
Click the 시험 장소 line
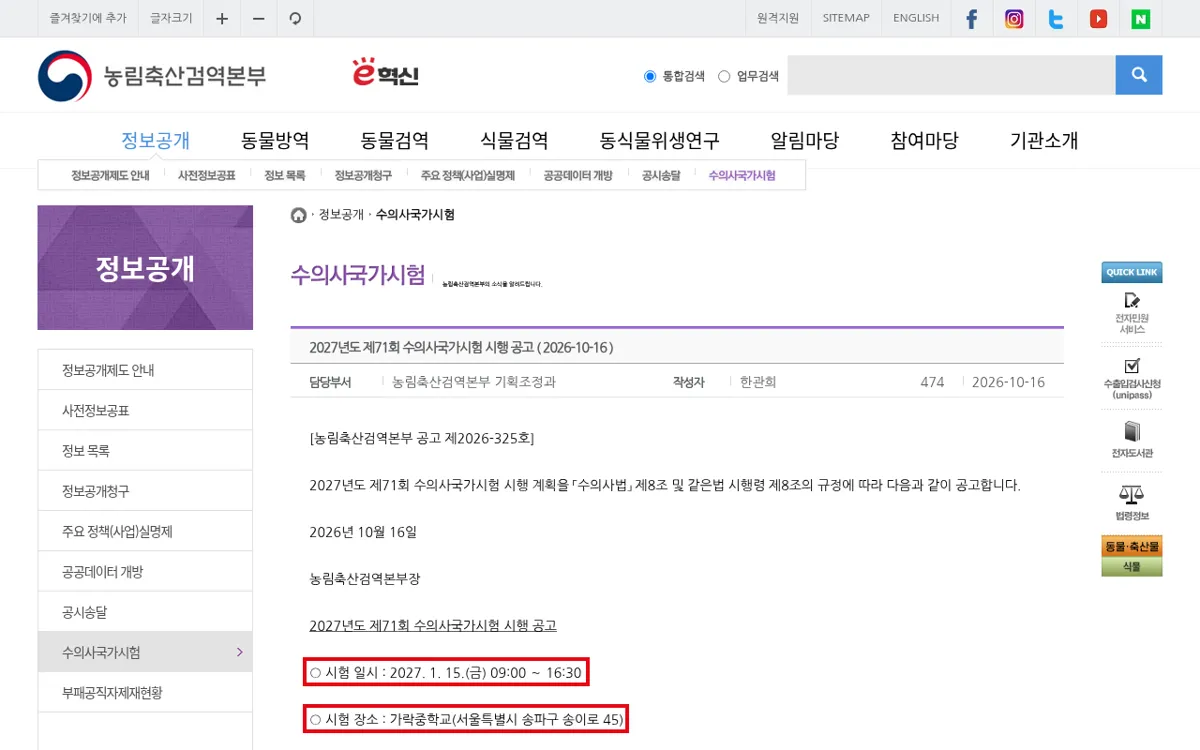pyautogui.click(x=466, y=718)
